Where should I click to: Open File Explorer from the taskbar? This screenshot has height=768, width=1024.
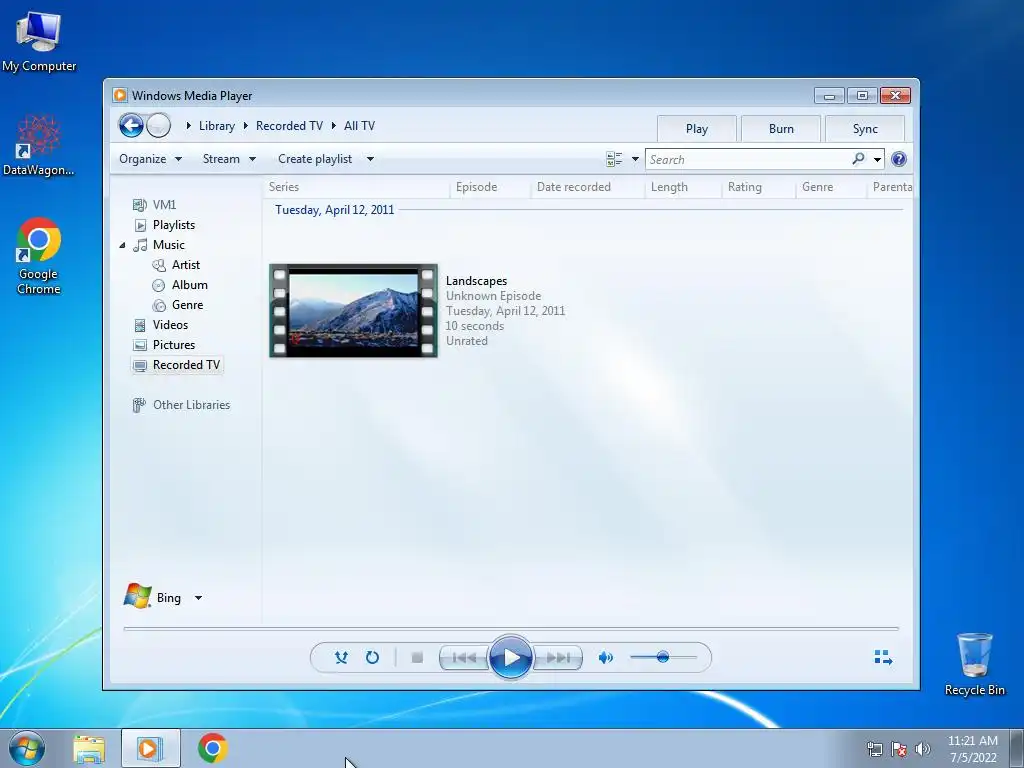tap(89, 749)
